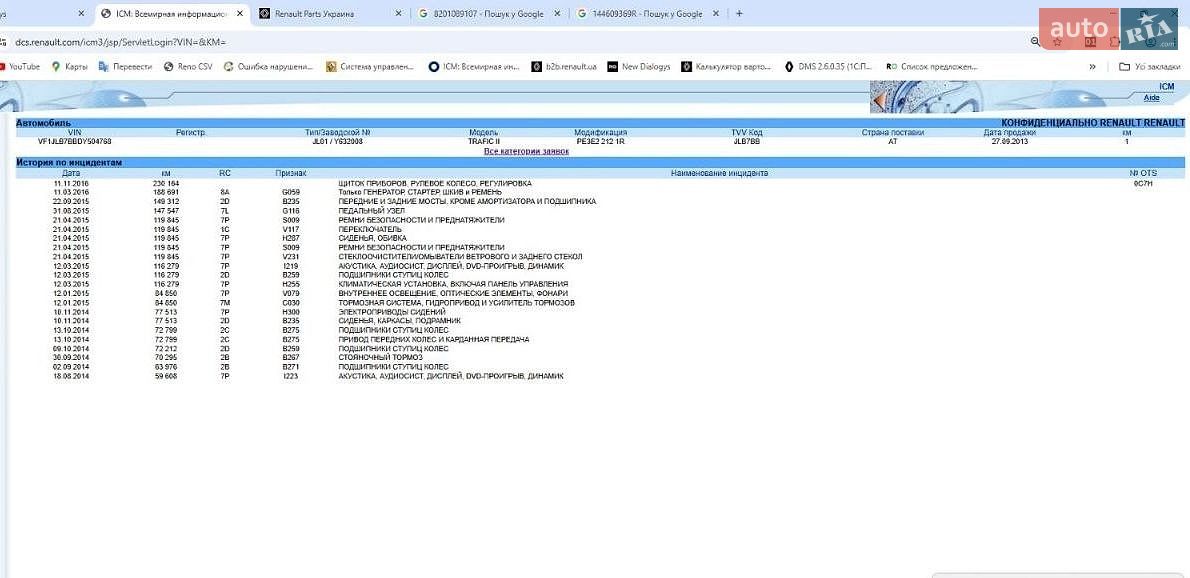Open the Aide help link
The width and height of the screenshot is (1190, 578).
1151,98
